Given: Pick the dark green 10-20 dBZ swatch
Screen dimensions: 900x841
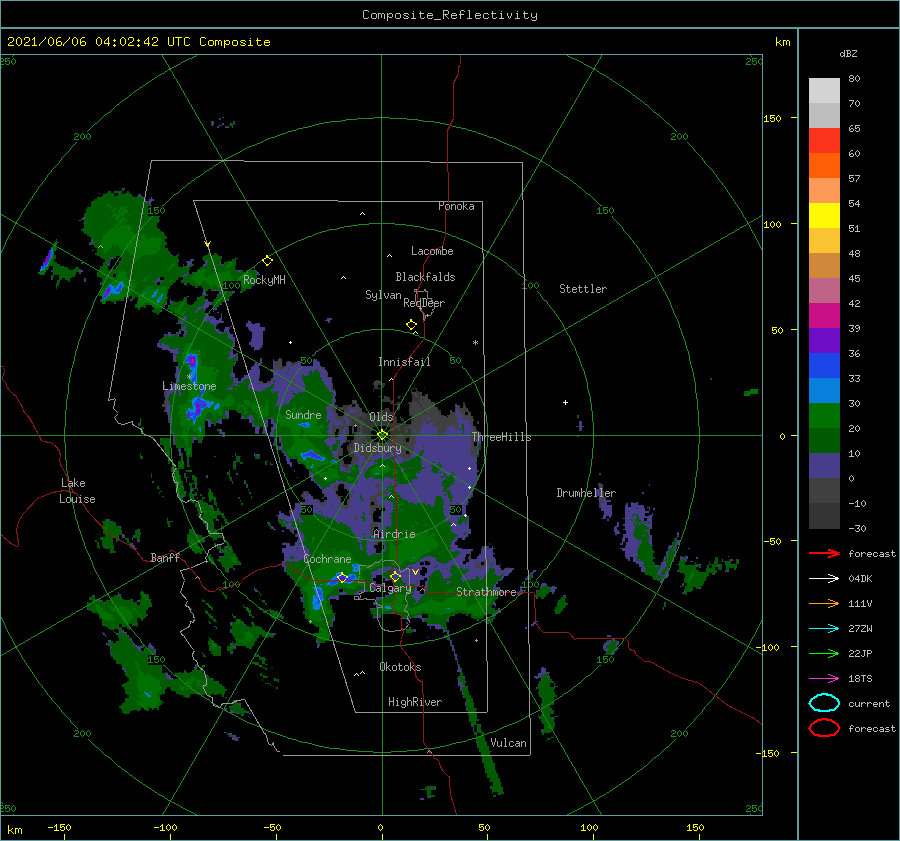Looking at the screenshot, I should [x=824, y=440].
